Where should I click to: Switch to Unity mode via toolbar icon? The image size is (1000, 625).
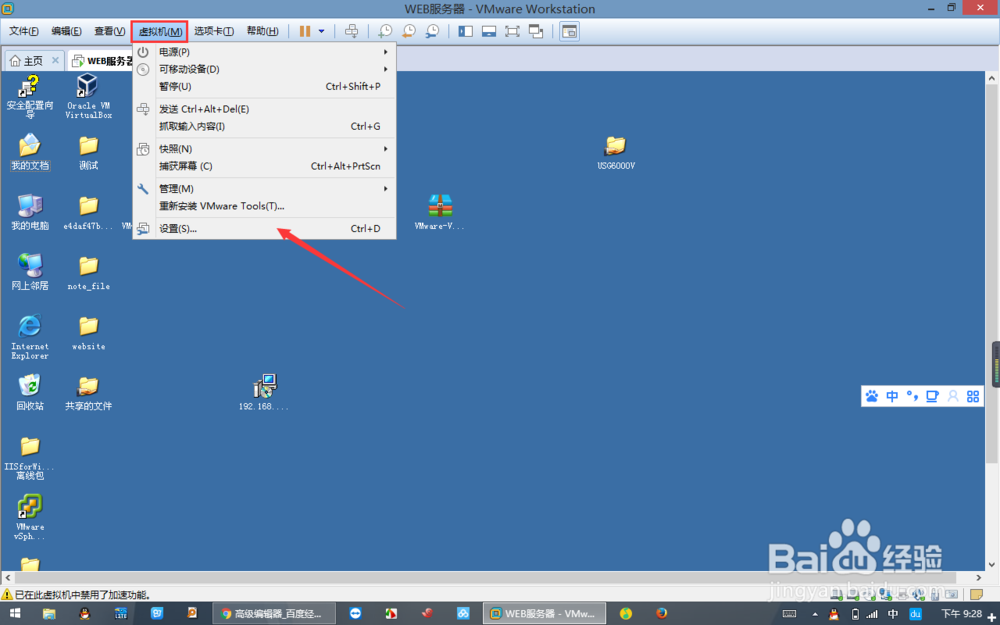click(x=536, y=31)
